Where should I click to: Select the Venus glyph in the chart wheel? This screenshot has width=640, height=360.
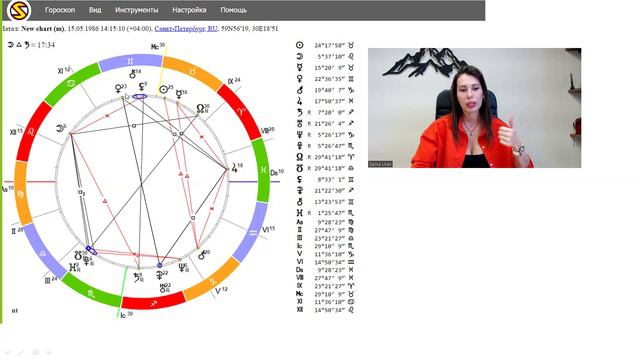tap(118, 89)
